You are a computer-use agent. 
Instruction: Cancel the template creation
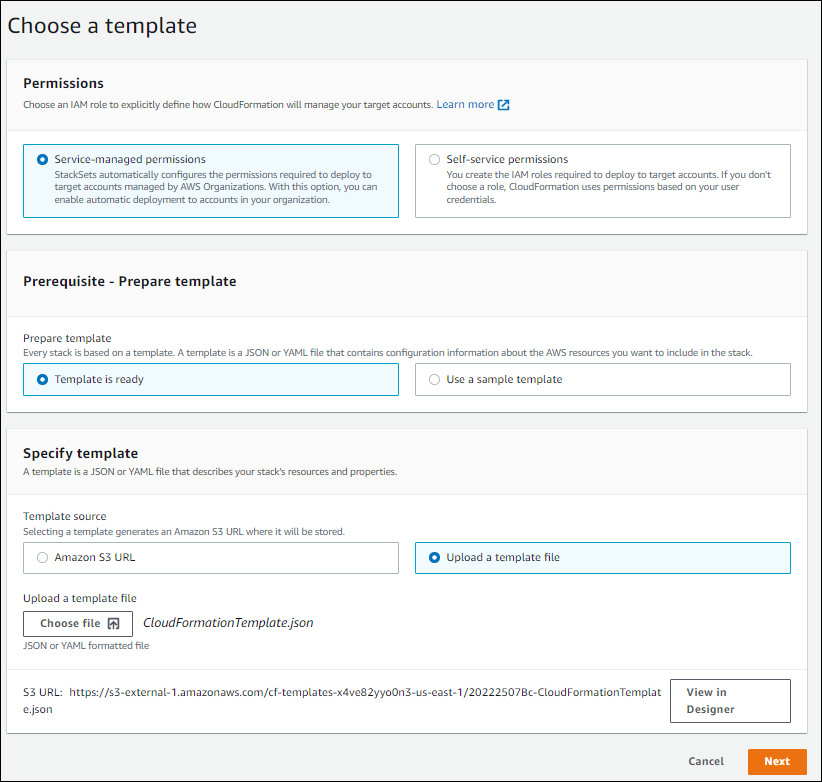pos(705,761)
